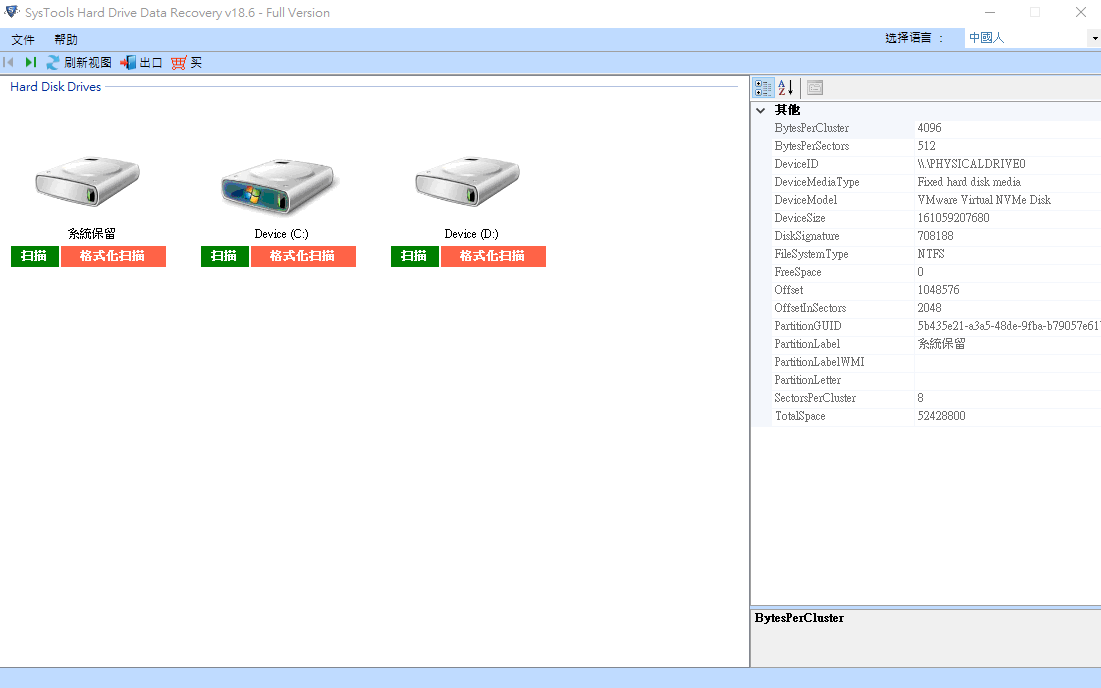The height and width of the screenshot is (688, 1101).
Task: Select the DeviceModel property row
Action: click(x=937, y=200)
